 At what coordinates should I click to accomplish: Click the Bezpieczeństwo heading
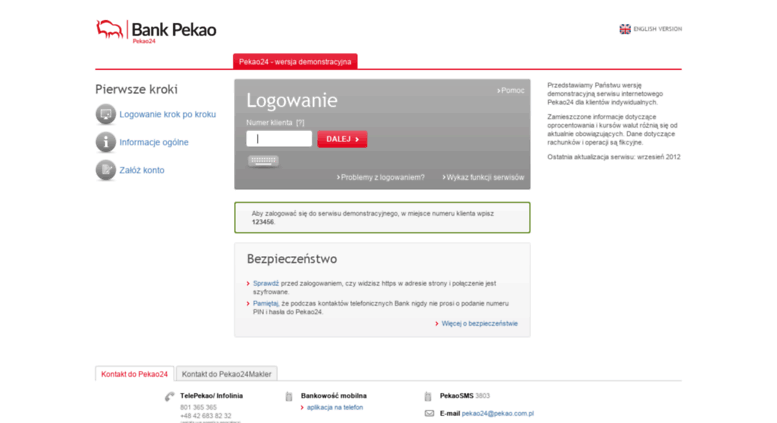coord(292,259)
